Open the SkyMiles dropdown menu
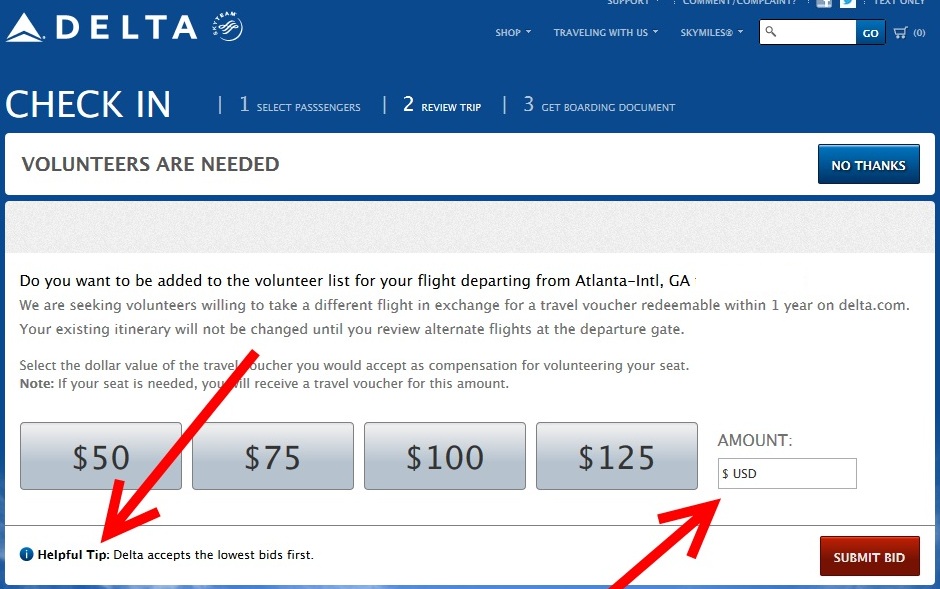Screen dimensions: 940x589 coord(712,33)
